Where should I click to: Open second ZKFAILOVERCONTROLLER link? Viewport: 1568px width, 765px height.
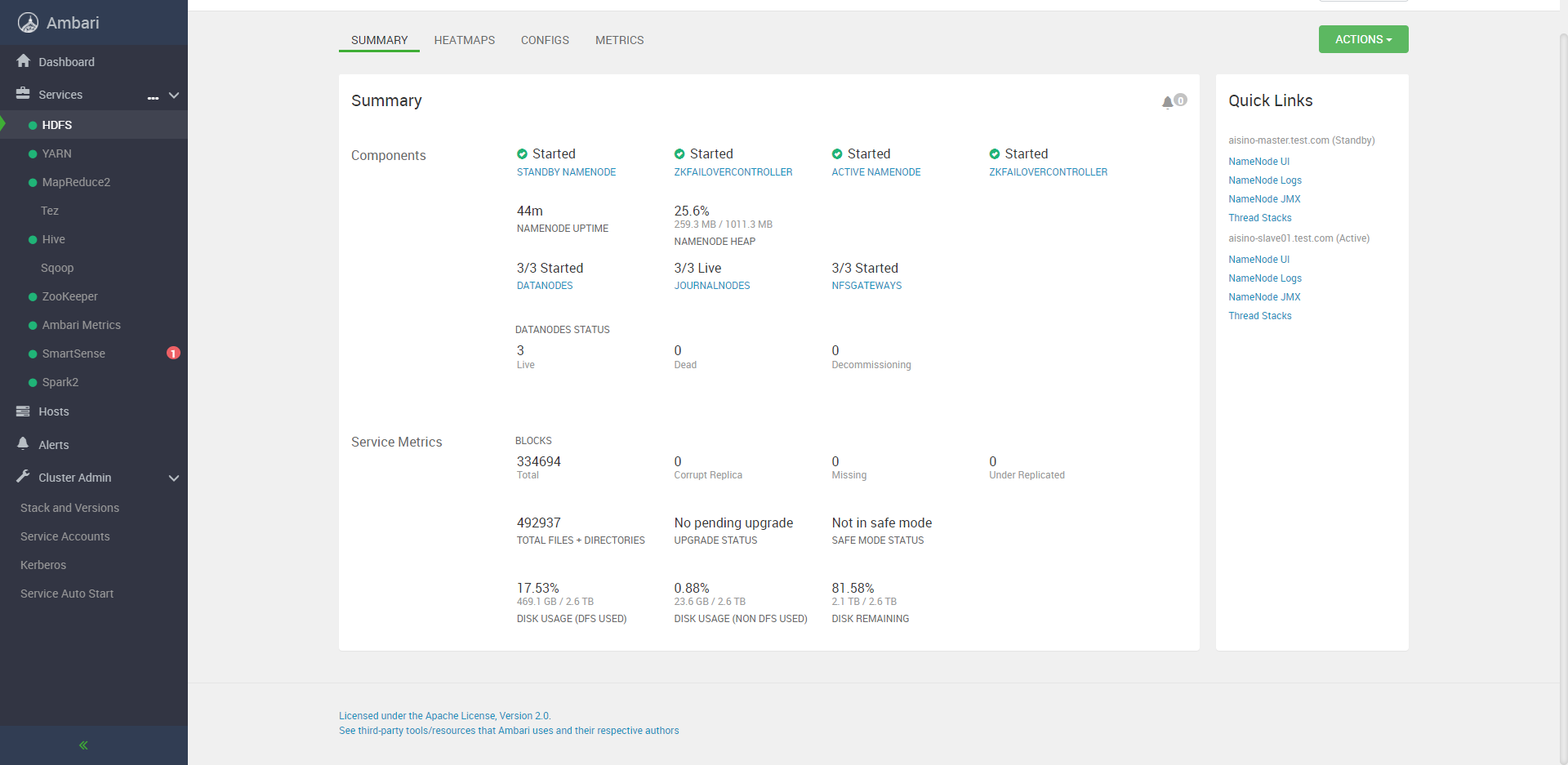1049,172
